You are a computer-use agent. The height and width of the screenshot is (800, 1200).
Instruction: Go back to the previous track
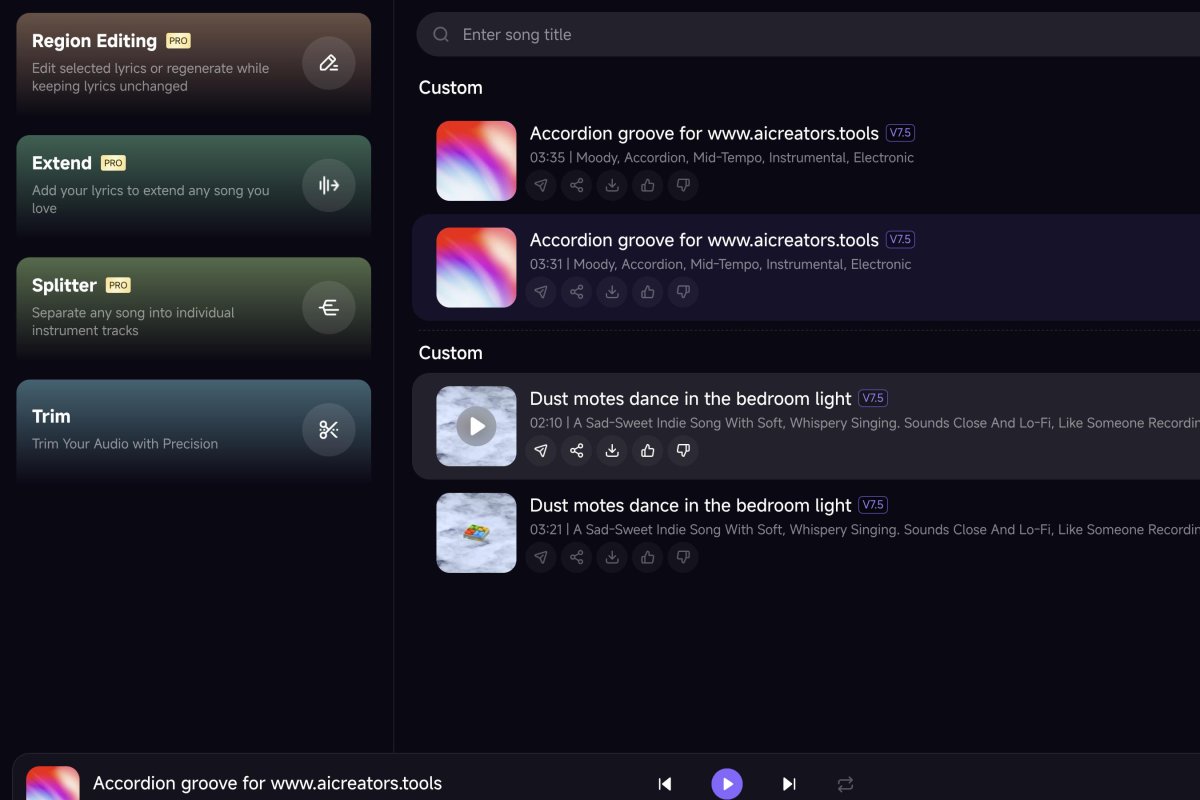coord(665,784)
